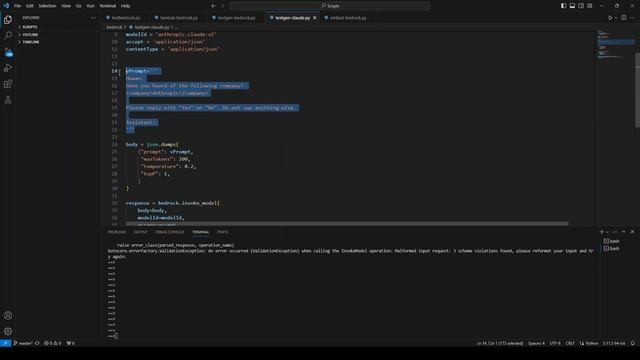This screenshot has width=640, height=360.
Task: Open the Help menu
Action: pos(125,6)
